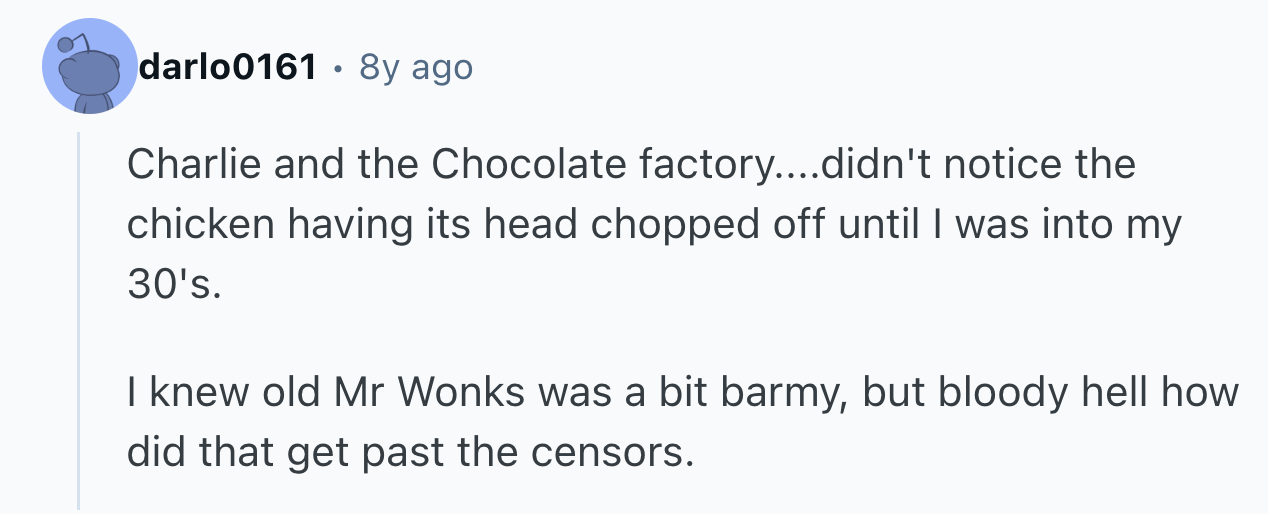The image size is (1268, 514).
Task: Collapse the comment thread using the vertical line
Action: coord(79,320)
